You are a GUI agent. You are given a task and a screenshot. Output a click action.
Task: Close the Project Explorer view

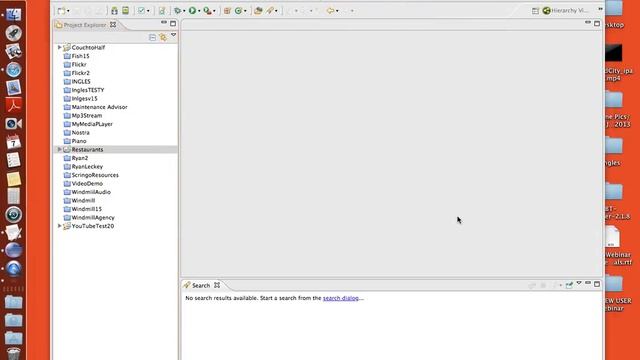[x=113, y=25]
